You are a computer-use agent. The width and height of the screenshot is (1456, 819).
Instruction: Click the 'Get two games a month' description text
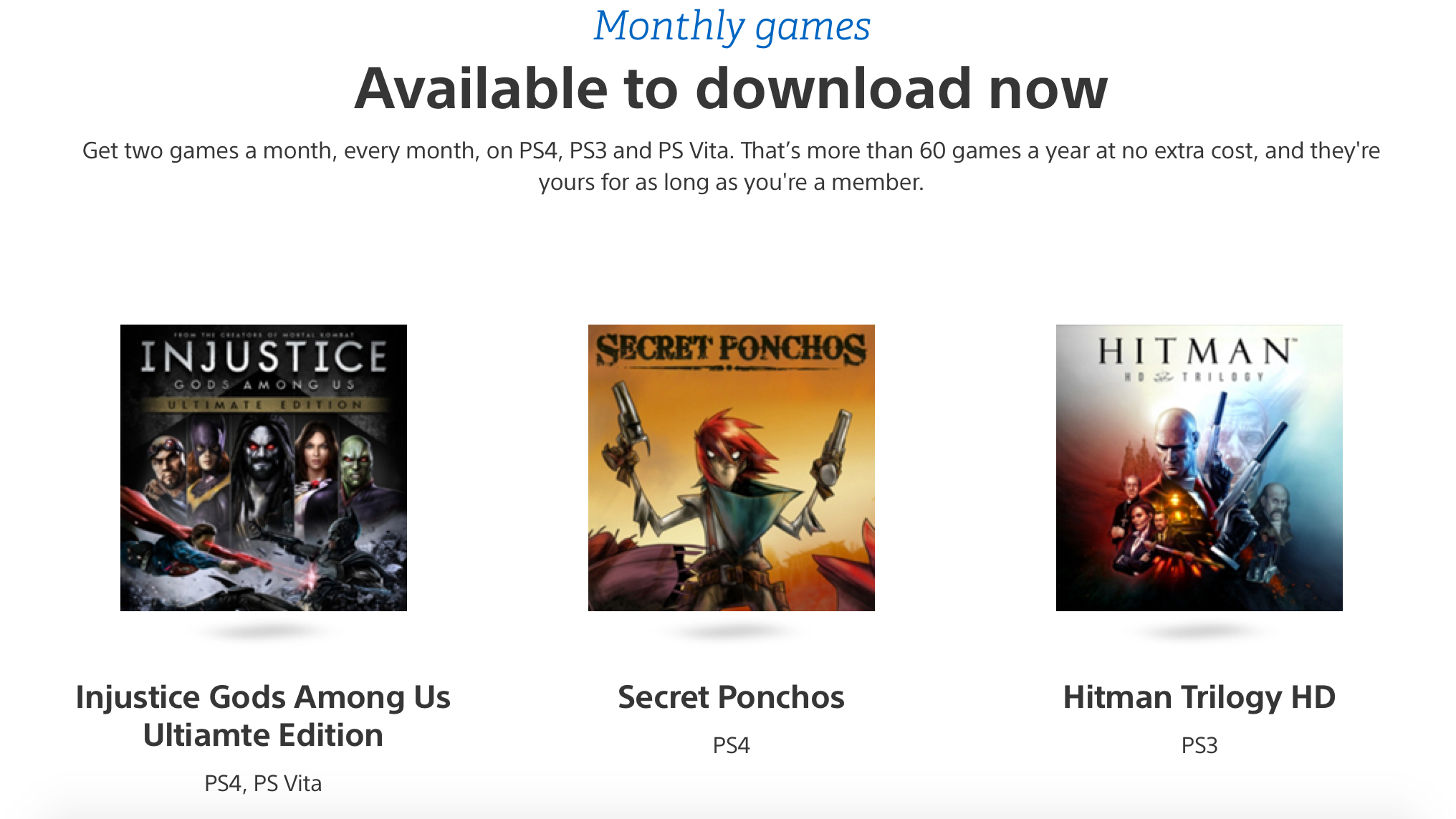(x=732, y=166)
